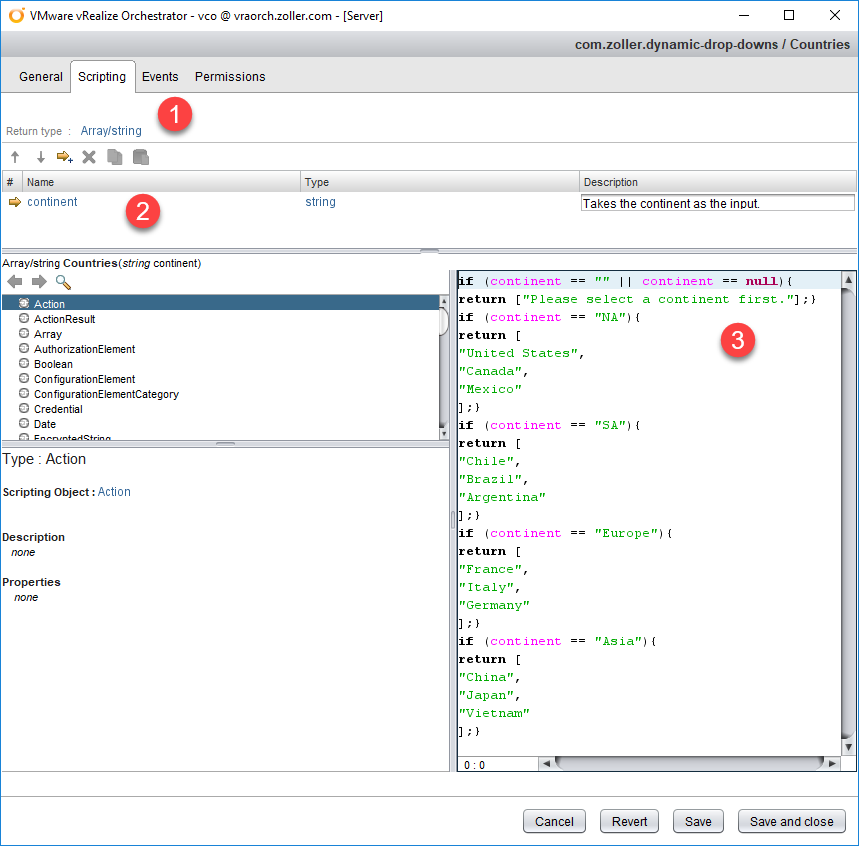Click the string type of continent

coord(320,202)
